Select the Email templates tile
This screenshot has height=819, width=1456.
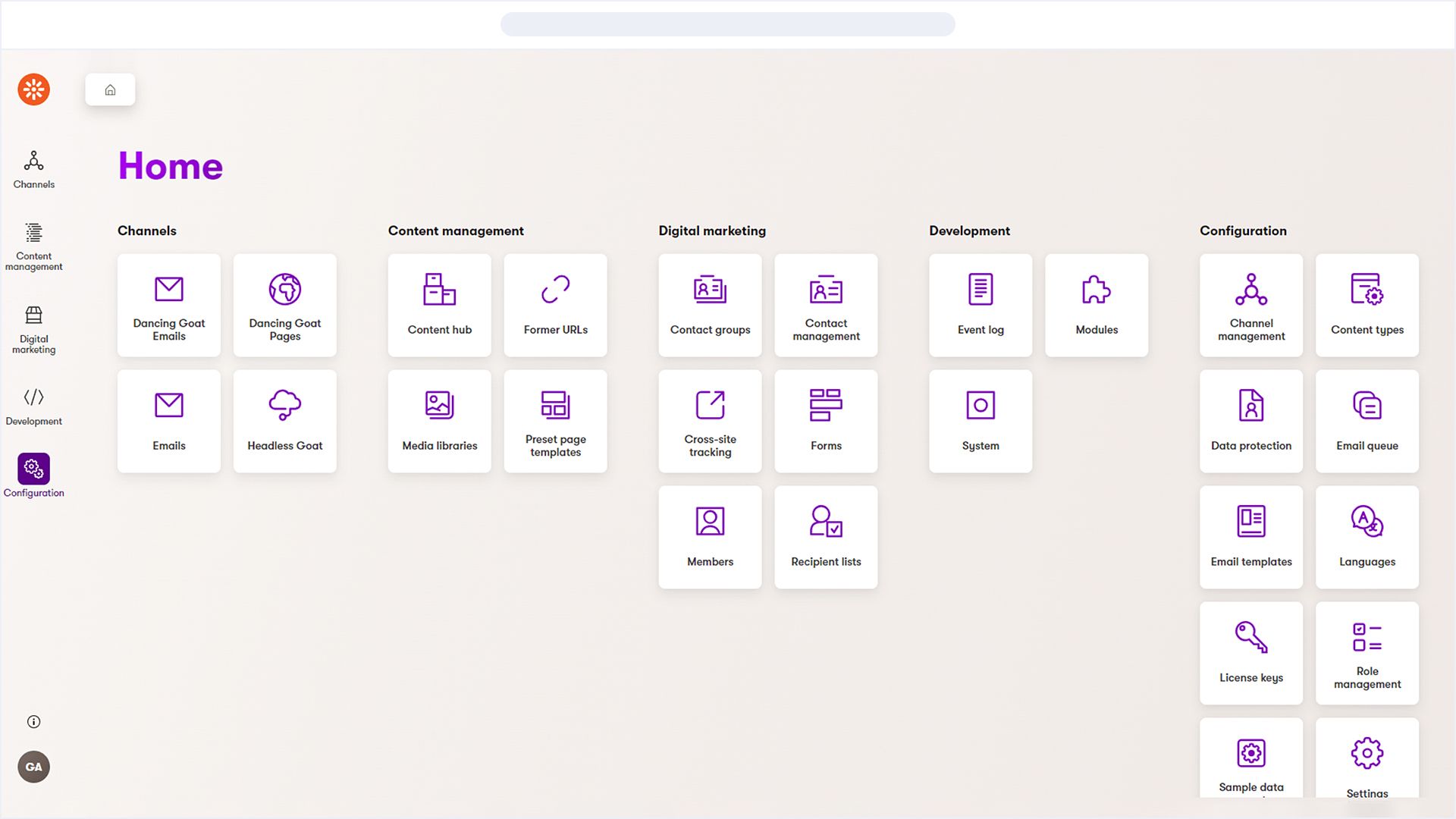[x=1250, y=537]
